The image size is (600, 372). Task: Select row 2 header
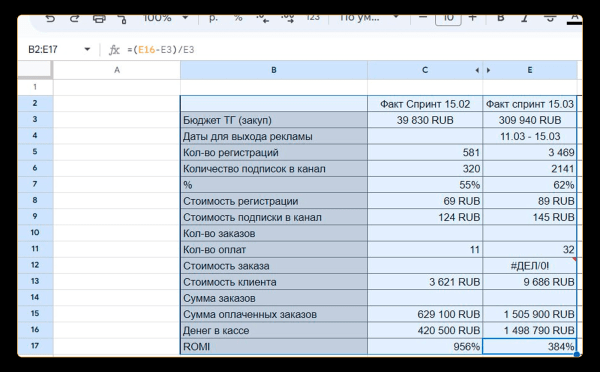[35, 103]
